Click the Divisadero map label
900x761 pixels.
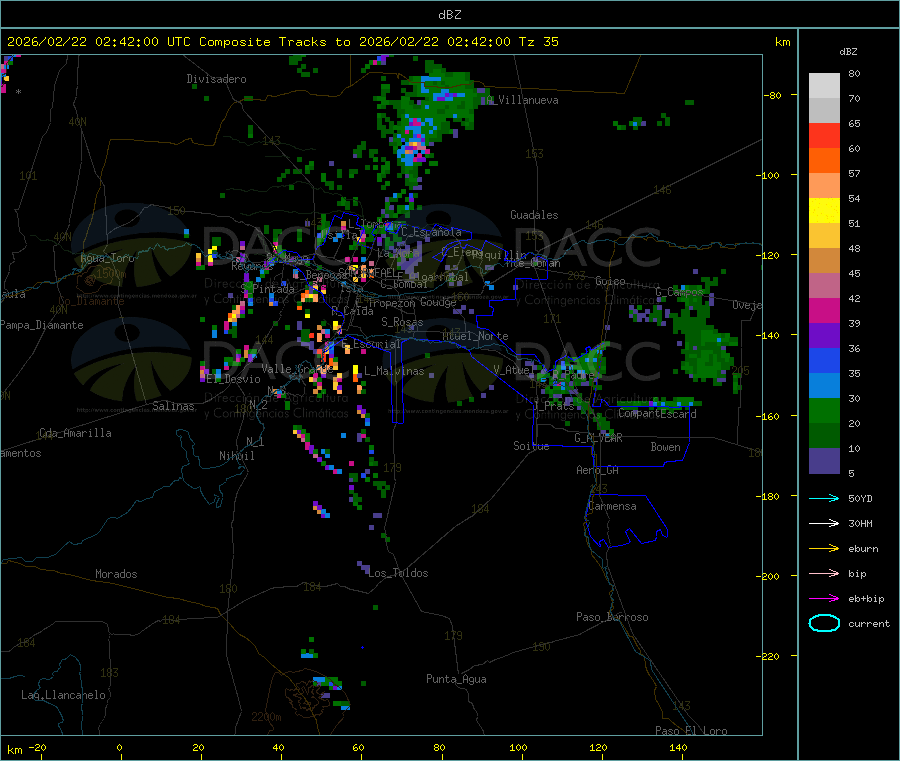tap(216, 79)
